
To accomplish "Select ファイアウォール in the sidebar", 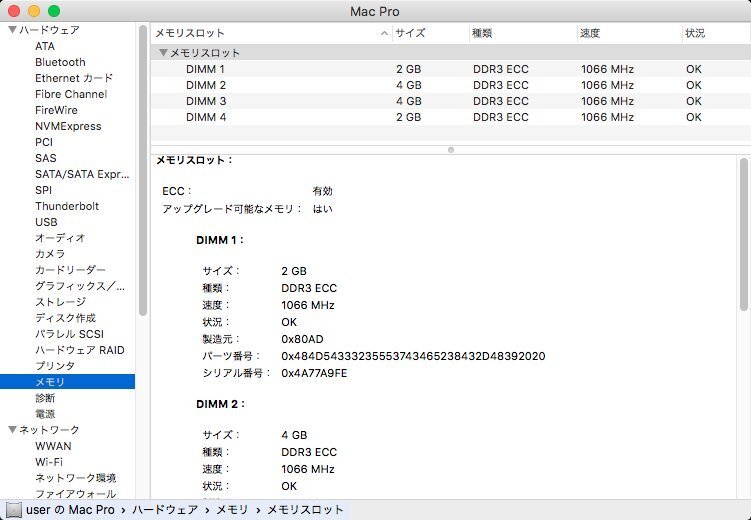I will [76, 494].
